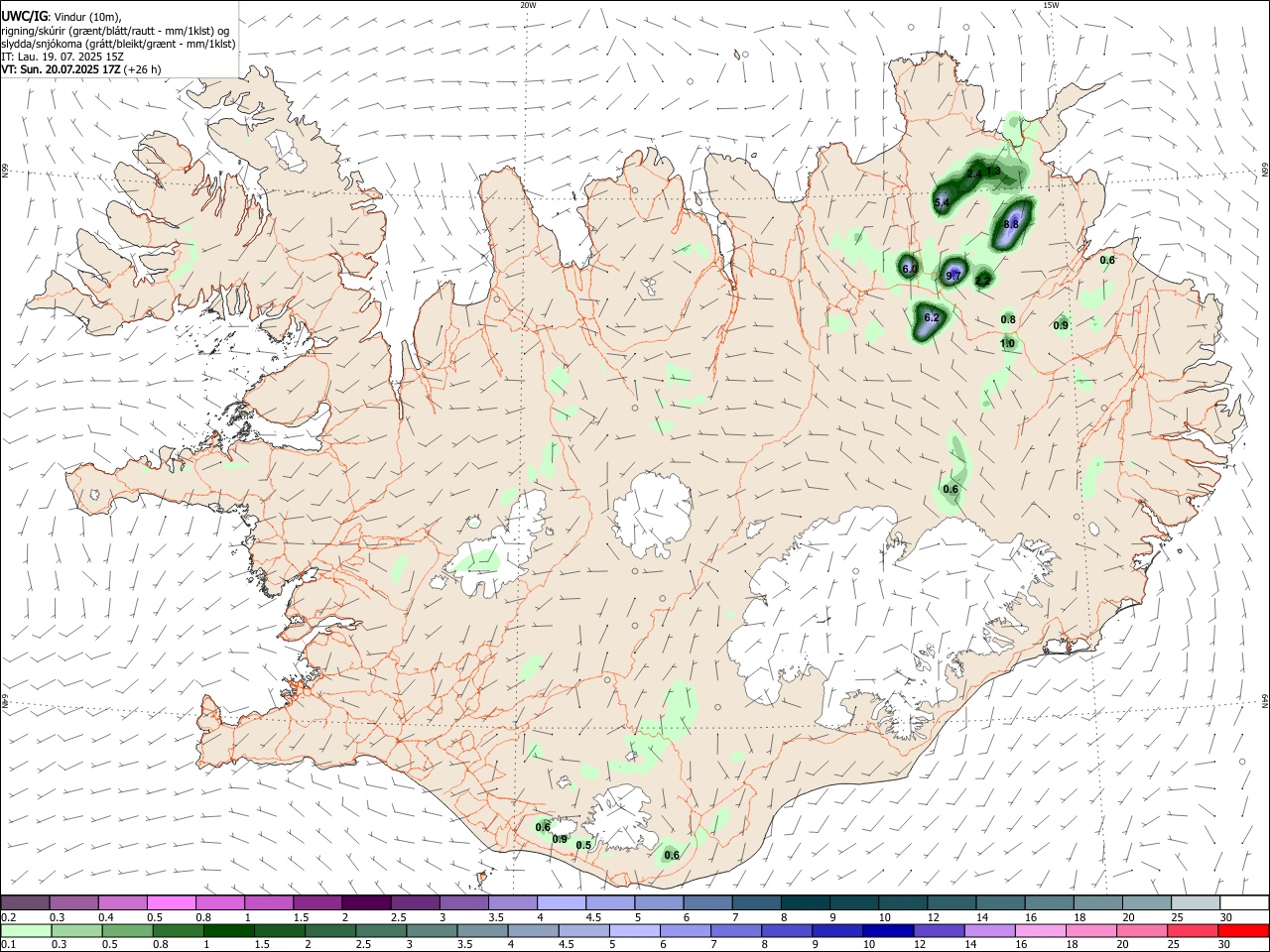Click the 1.0 precipitation value
This screenshot has width=1270, height=952.
[1007, 344]
